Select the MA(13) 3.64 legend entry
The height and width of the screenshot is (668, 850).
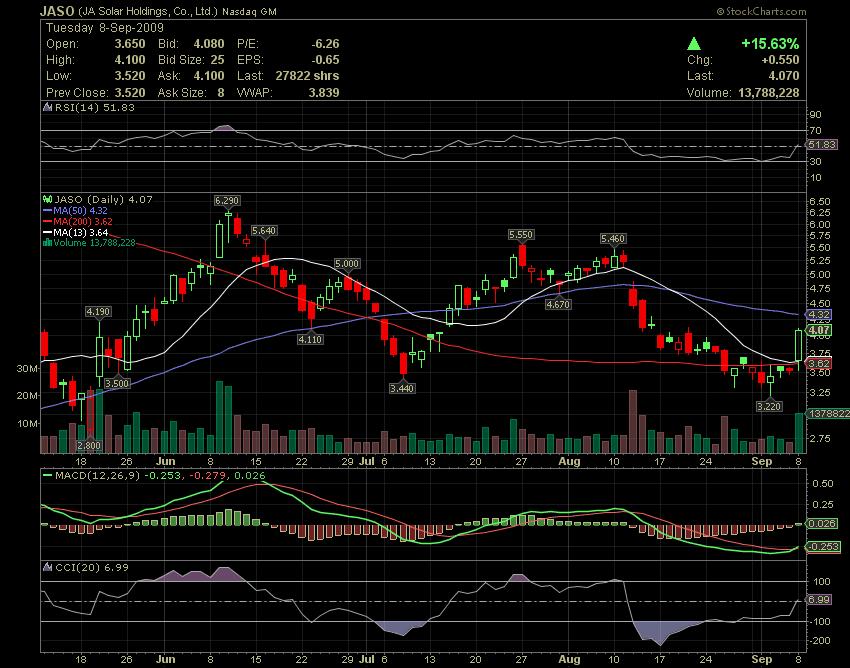tap(76, 232)
